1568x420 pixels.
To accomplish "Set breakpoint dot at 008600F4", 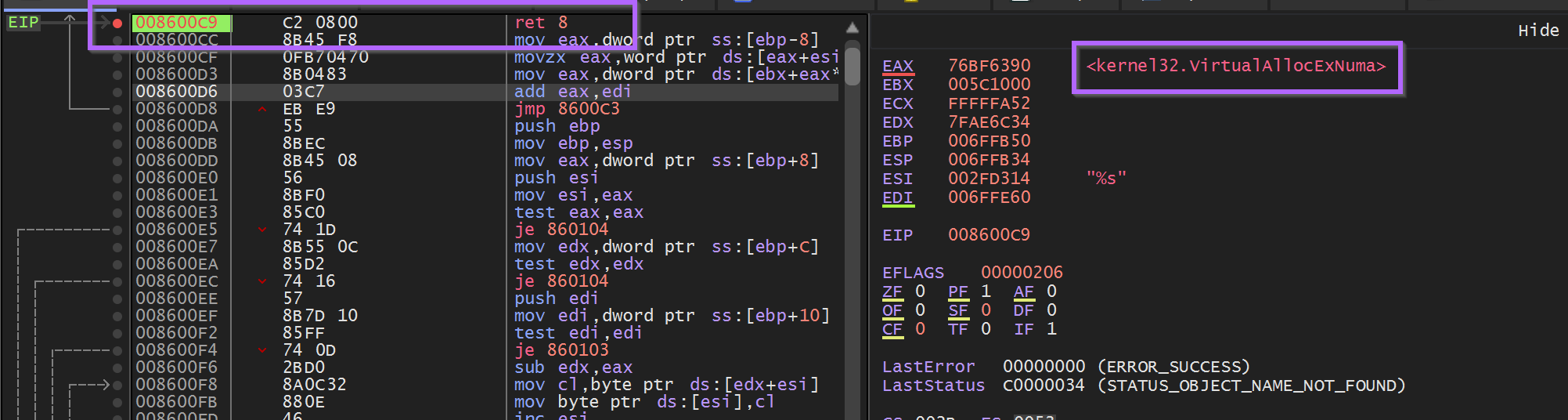I will tap(117, 350).
